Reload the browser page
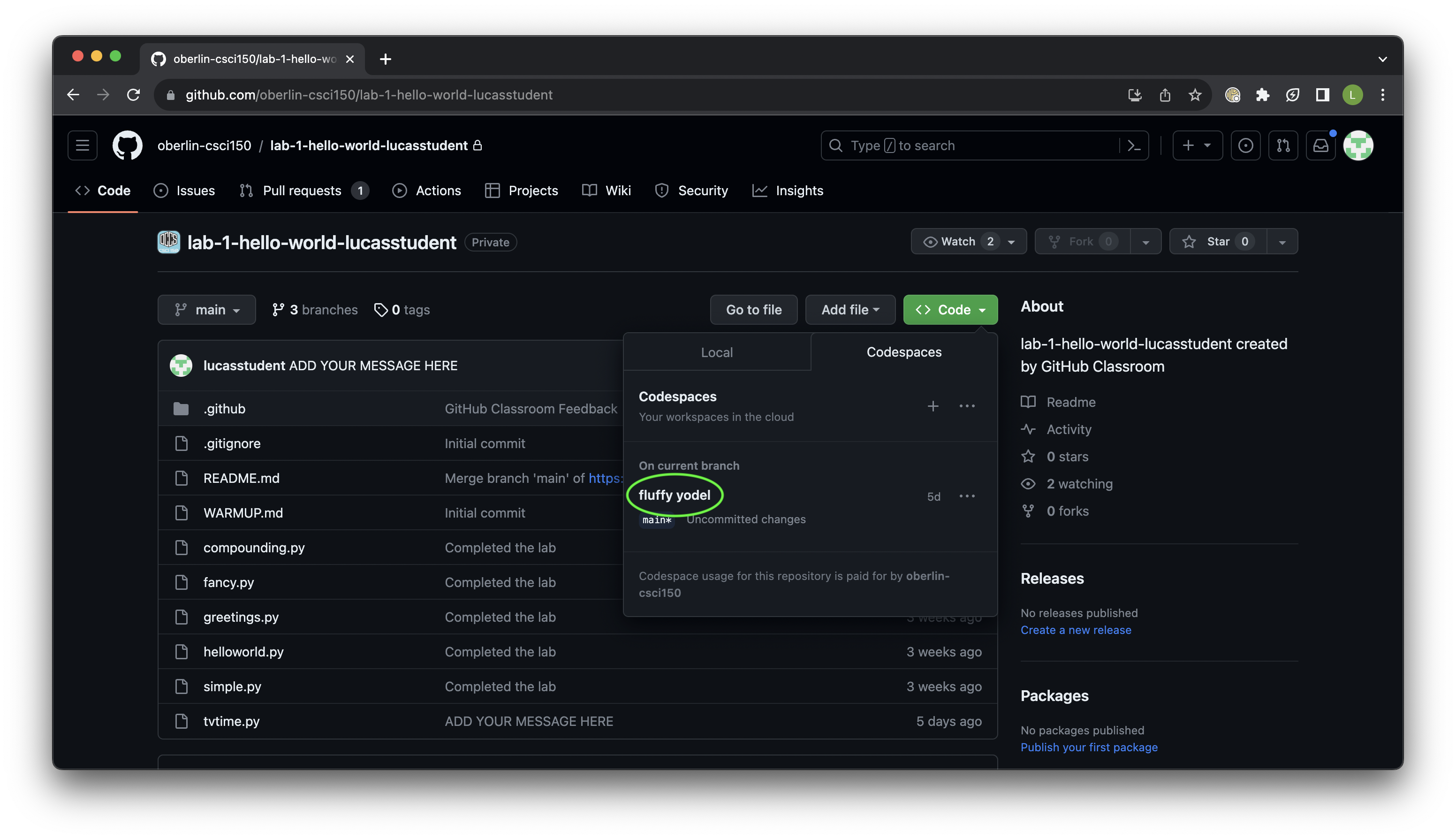The height and width of the screenshot is (839, 1456). (134, 94)
